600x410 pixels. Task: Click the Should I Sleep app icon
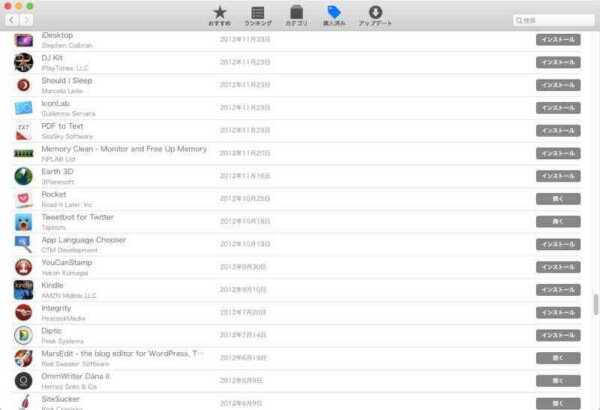pyautogui.click(x=23, y=85)
